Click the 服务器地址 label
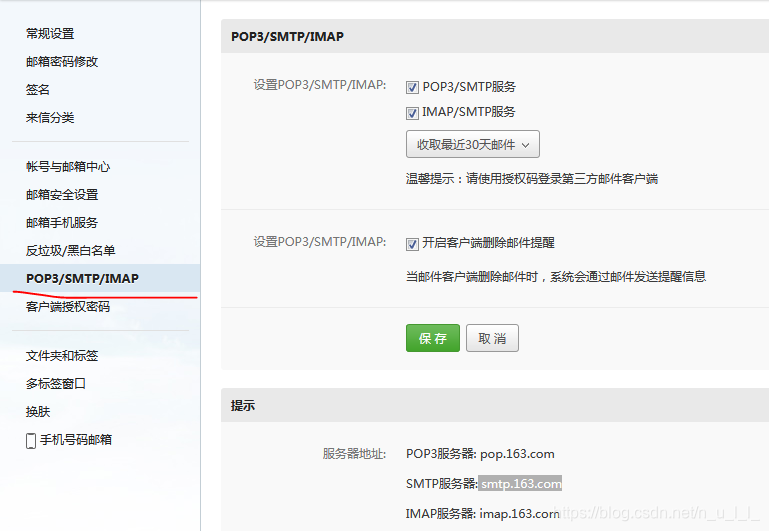Image resolution: width=769 pixels, height=531 pixels. [354, 454]
